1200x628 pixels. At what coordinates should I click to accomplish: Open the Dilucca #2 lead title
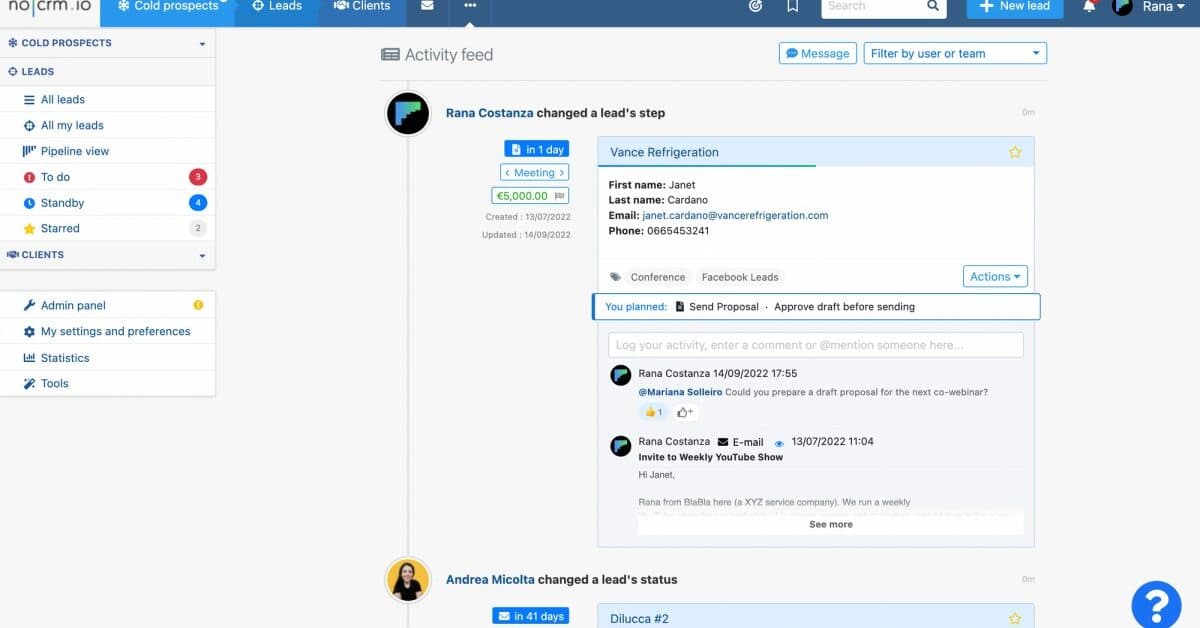639,619
